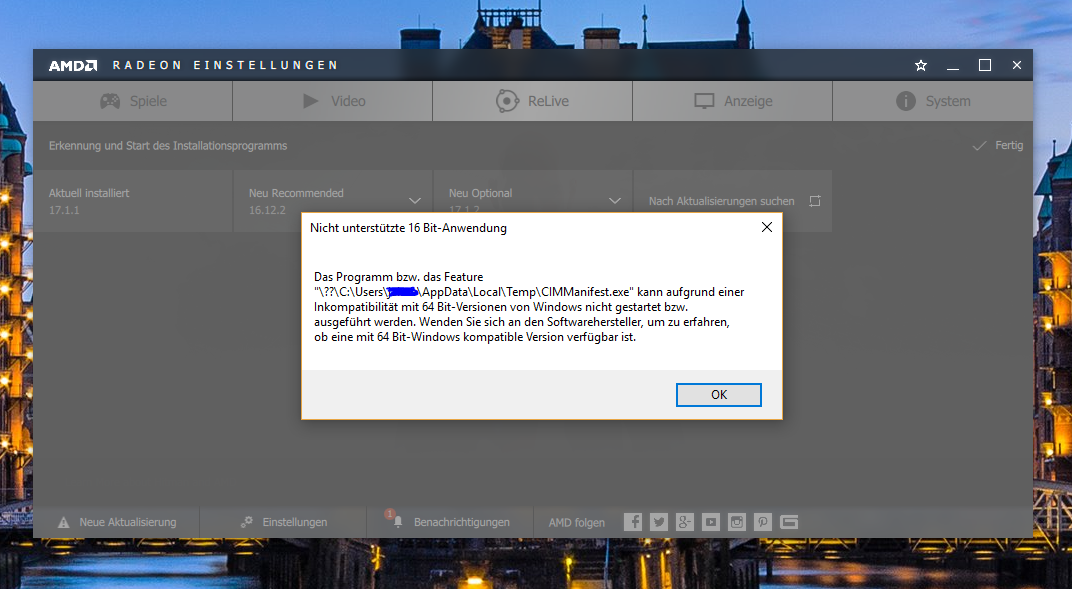Click the AMD logo in the title bar
The width and height of the screenshot is (1072, 589).
click(73, 66)
